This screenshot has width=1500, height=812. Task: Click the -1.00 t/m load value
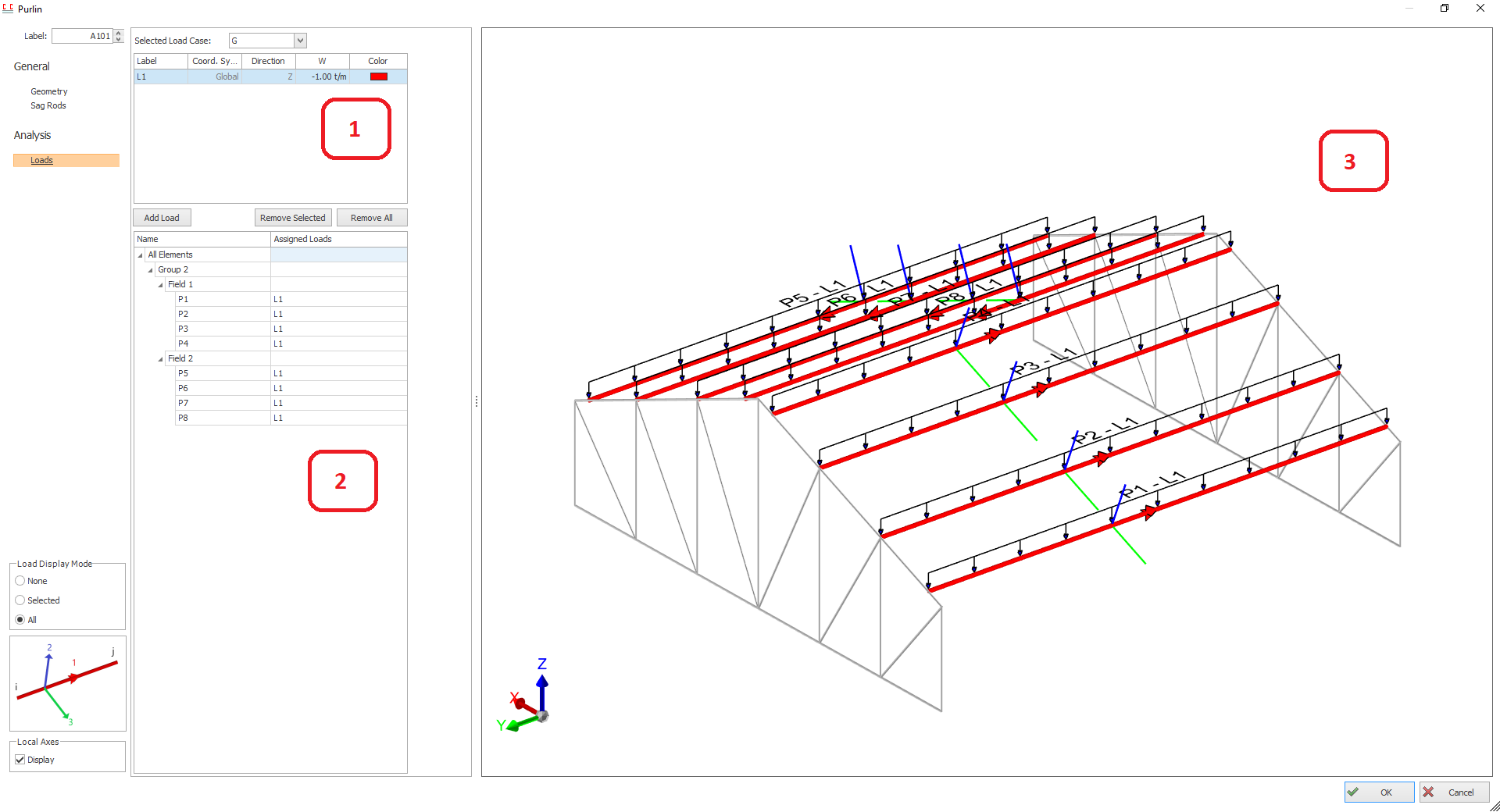click(323, 77)
